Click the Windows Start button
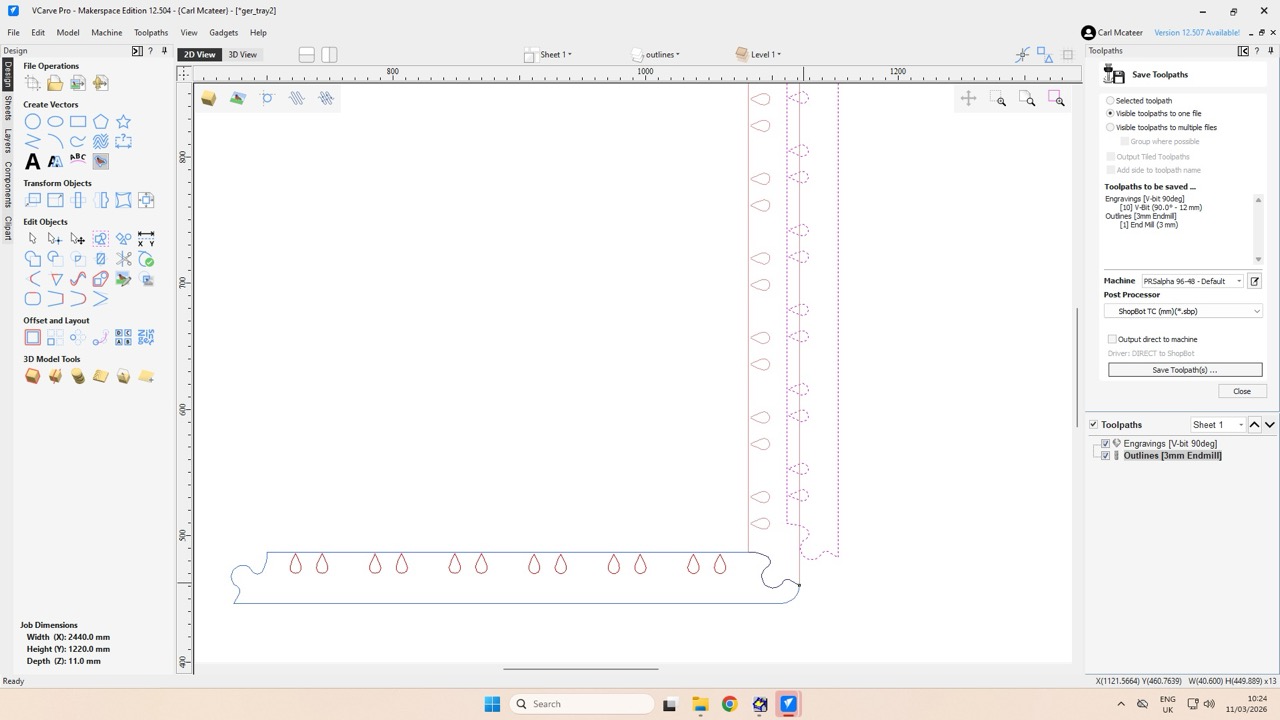 pyautogui.click(x=492, y=704)
